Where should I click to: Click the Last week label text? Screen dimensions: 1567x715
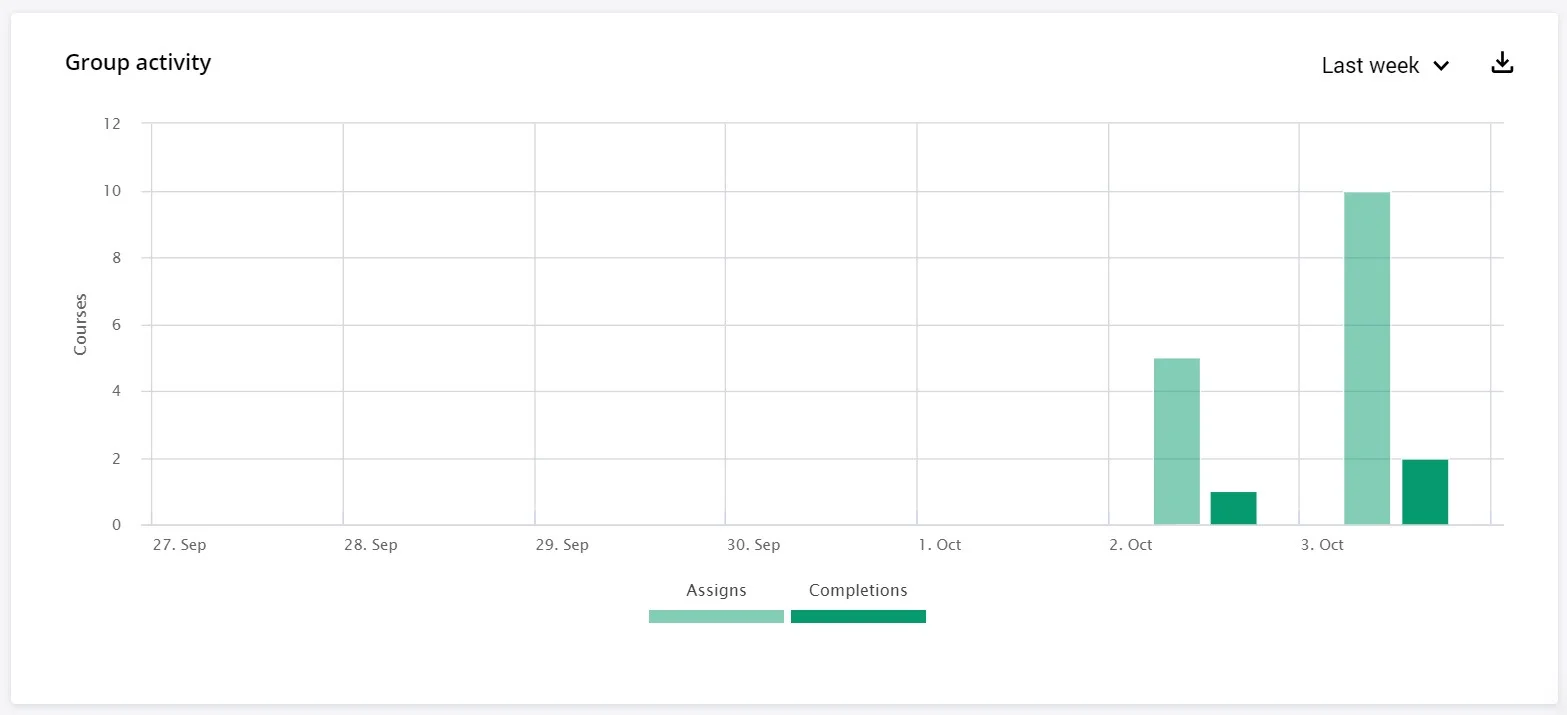[x=1370, y=65]
